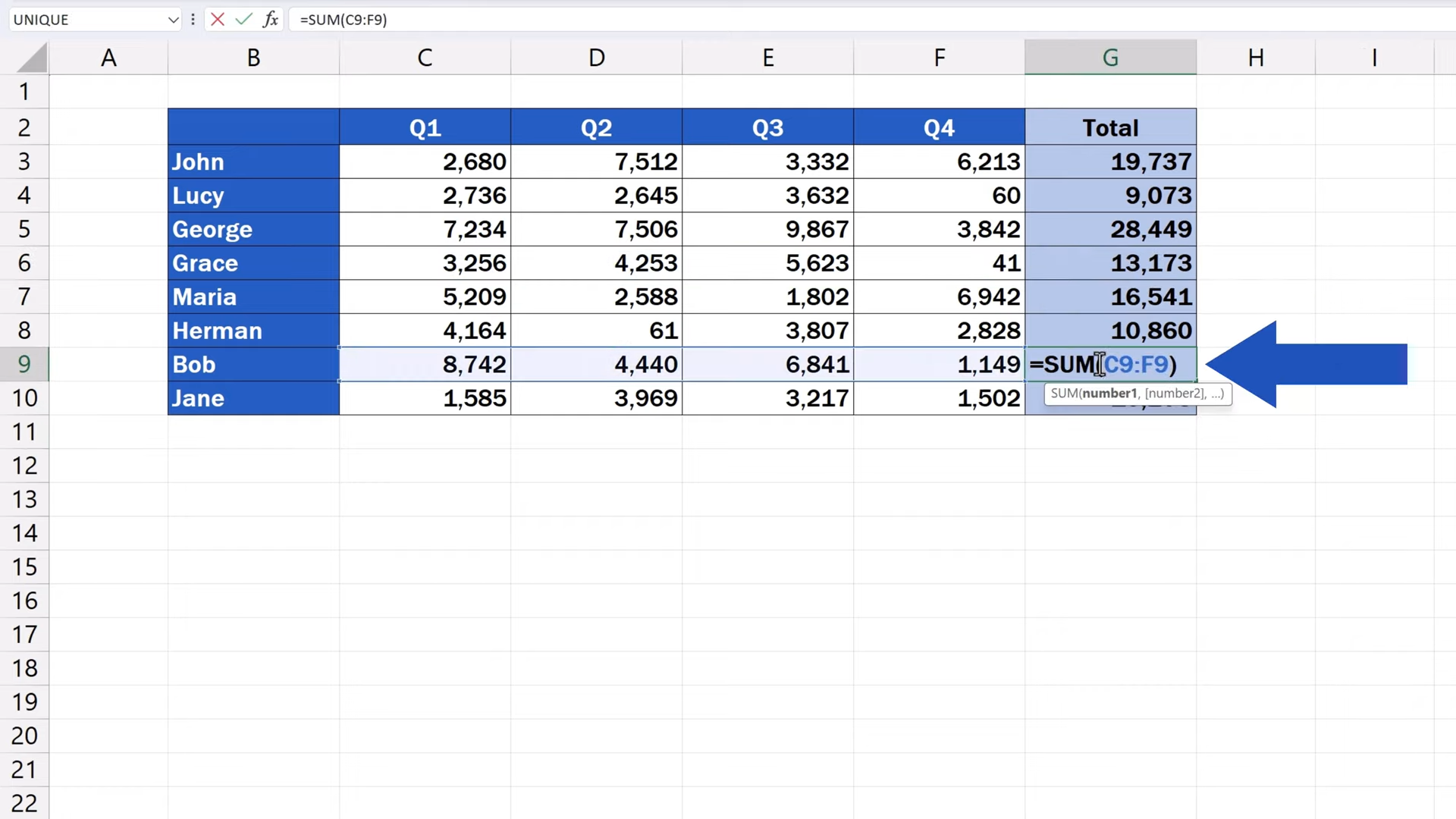
Task: Select row 9 header
Action: point(25,364)
